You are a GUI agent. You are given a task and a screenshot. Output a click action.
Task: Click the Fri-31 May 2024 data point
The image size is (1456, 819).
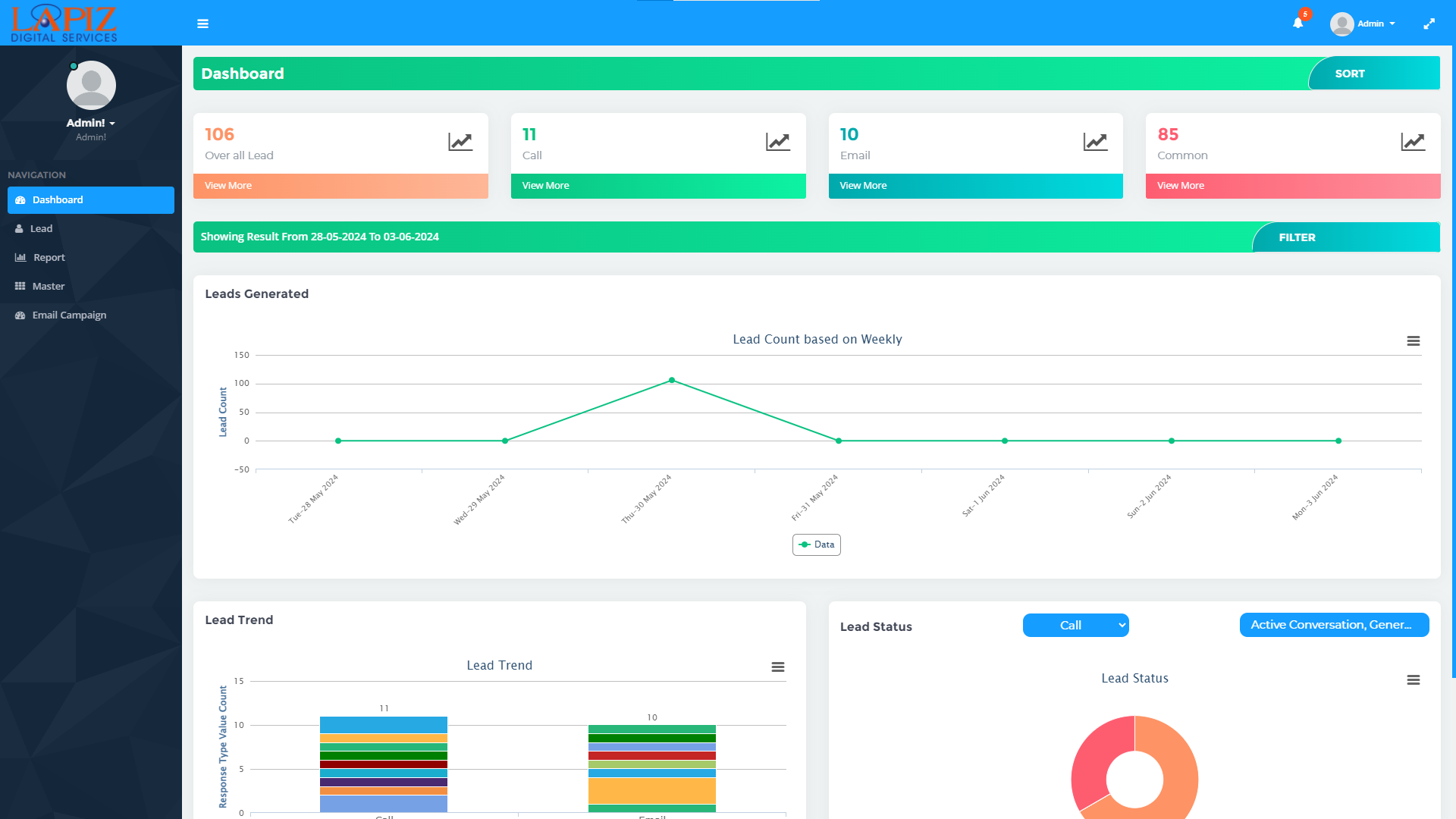[839, 441]
